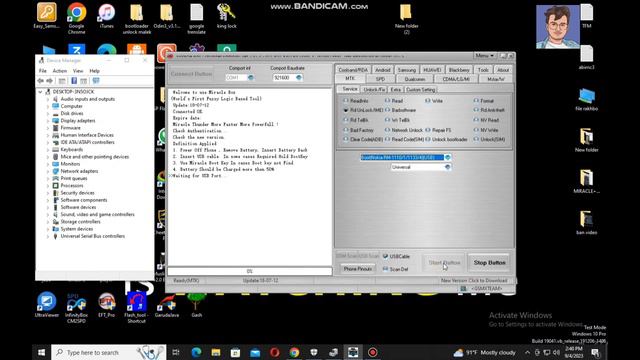Image resolution: width=640 pixels, height=360 pixels.
Task: Collapse the DESKTOP root node
Action: point(40,92)
